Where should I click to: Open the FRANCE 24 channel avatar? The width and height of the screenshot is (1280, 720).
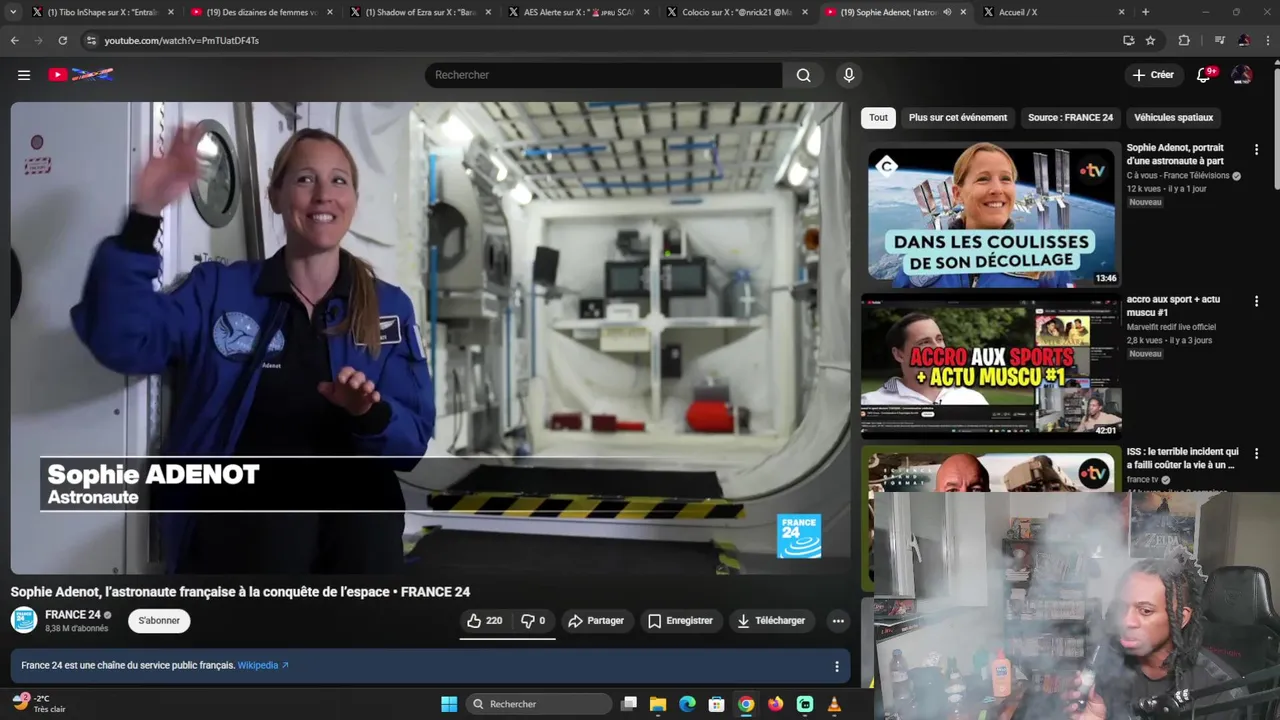[x=24, y=621]
